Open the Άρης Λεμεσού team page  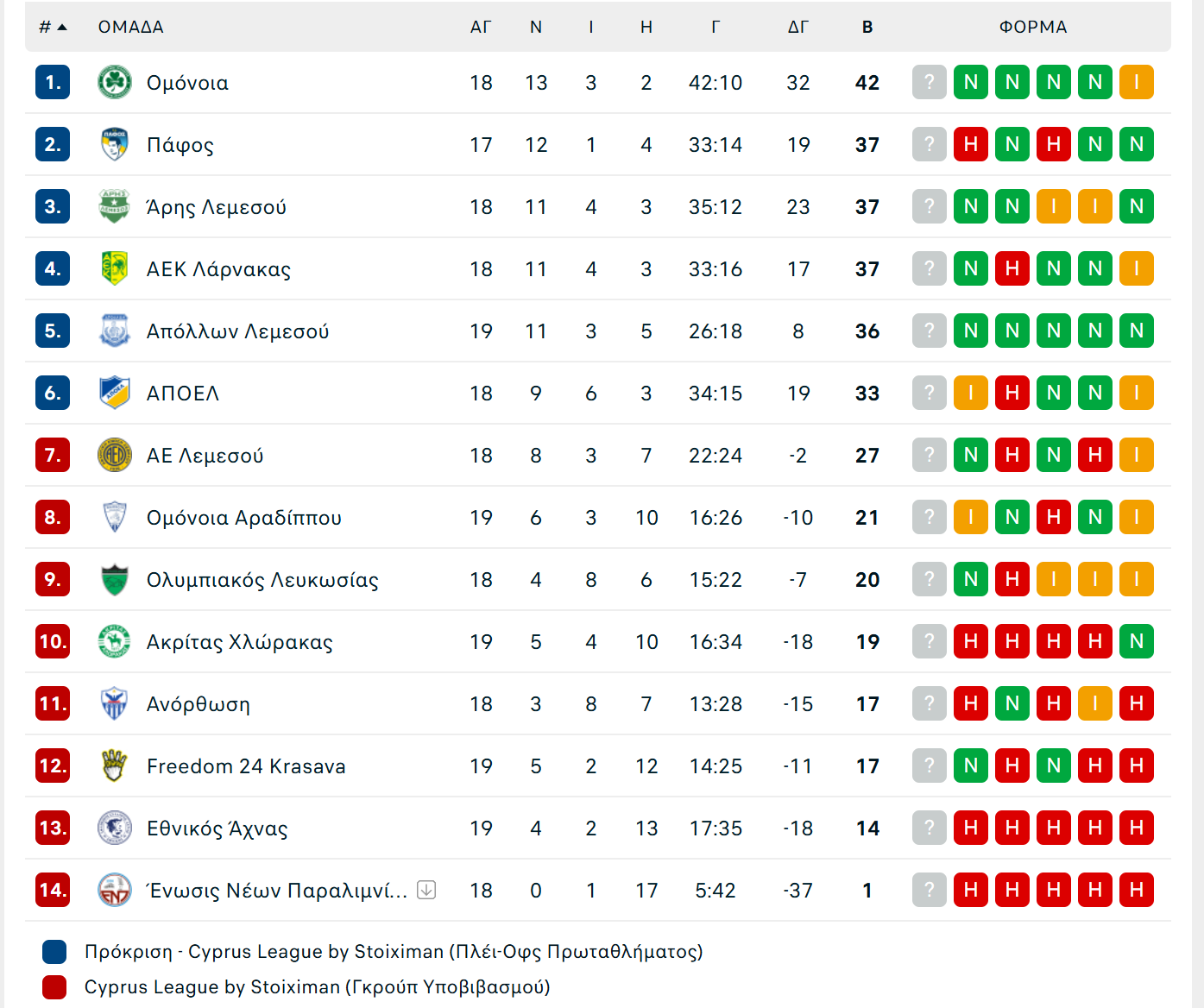click(217, 207)
